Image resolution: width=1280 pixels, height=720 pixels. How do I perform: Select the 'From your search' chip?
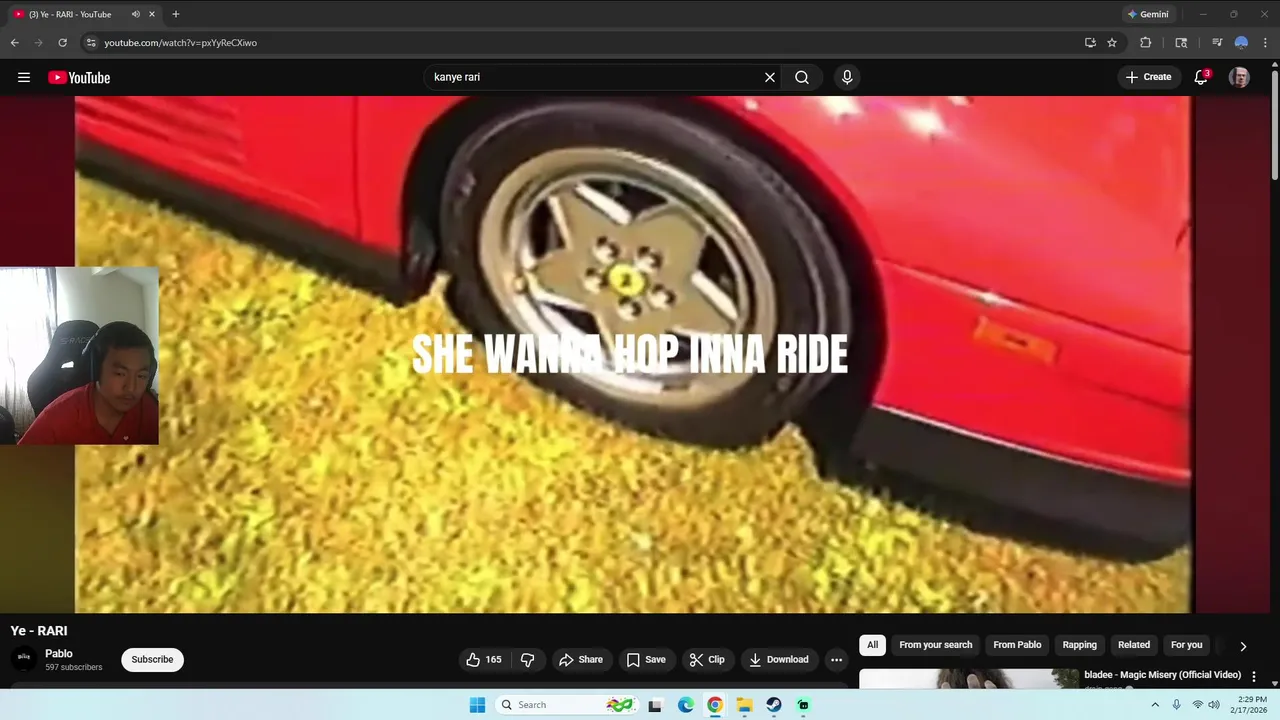936,645
